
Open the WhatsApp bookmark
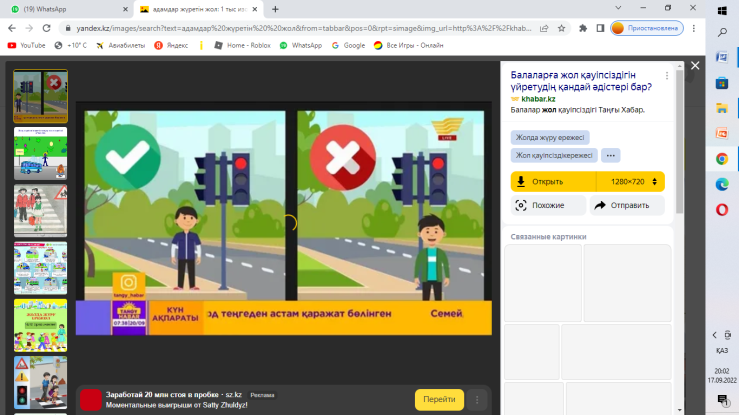[x=301, y=45]
